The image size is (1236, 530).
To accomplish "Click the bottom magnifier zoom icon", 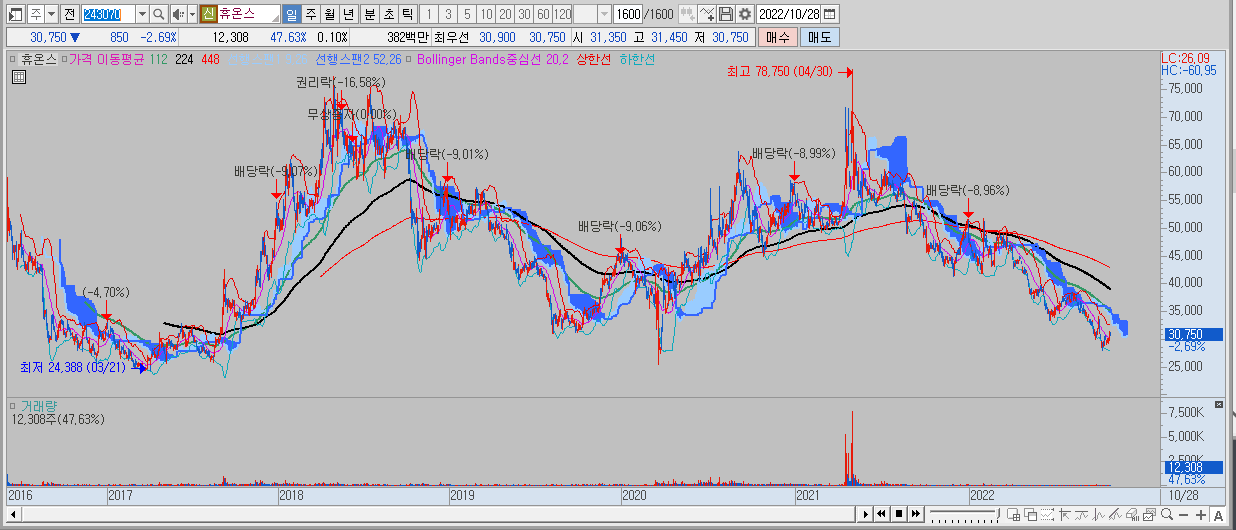I will coord(1166,515).
